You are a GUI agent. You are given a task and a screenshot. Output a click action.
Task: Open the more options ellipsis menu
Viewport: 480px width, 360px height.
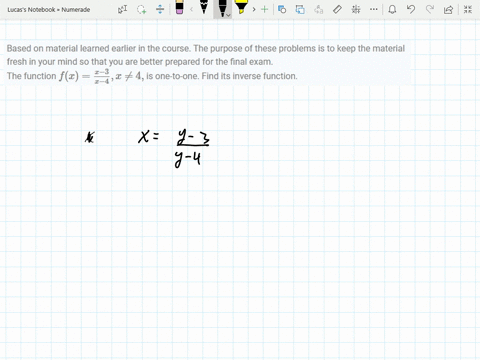pyautogui.click(x=374, y=9)
